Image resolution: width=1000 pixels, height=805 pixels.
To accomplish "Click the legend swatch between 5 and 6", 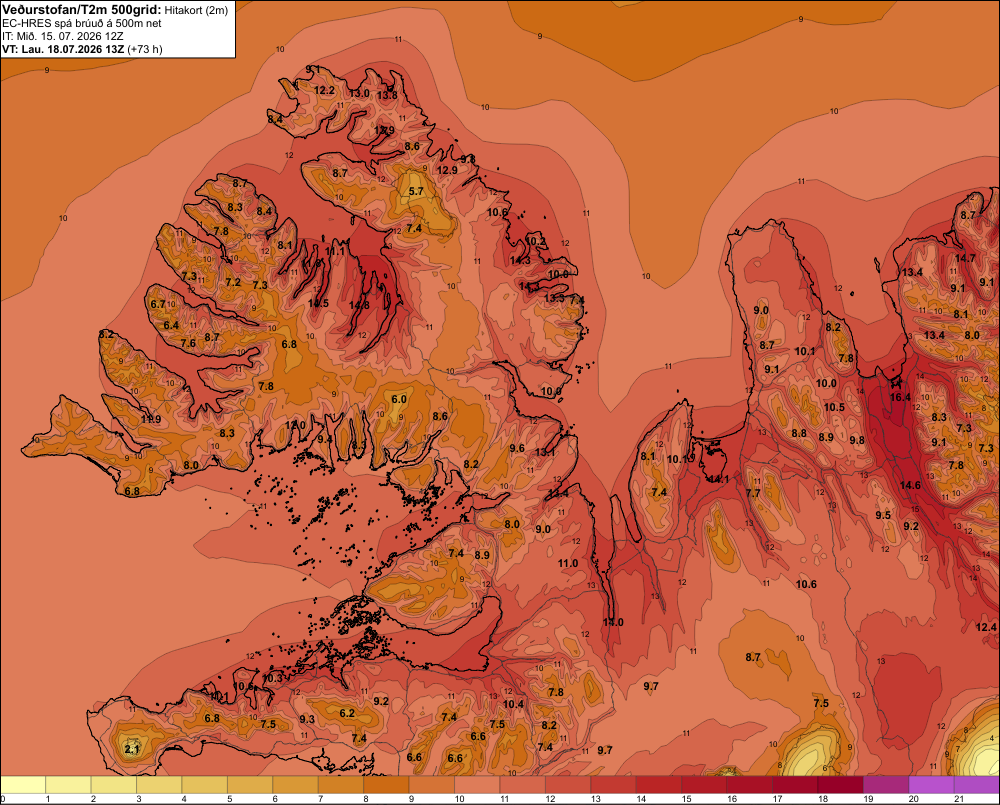I will pos(250,784).
